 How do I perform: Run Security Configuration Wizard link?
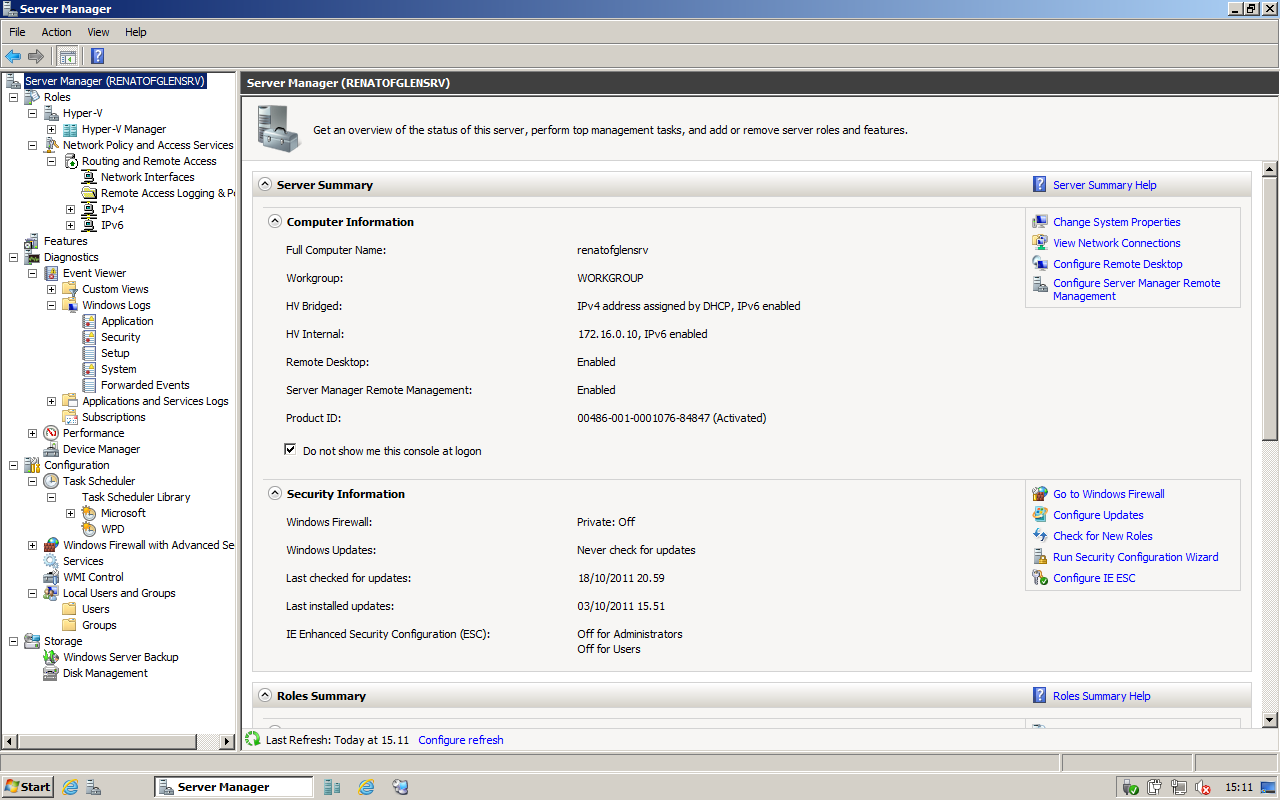tap(1135, 557)
